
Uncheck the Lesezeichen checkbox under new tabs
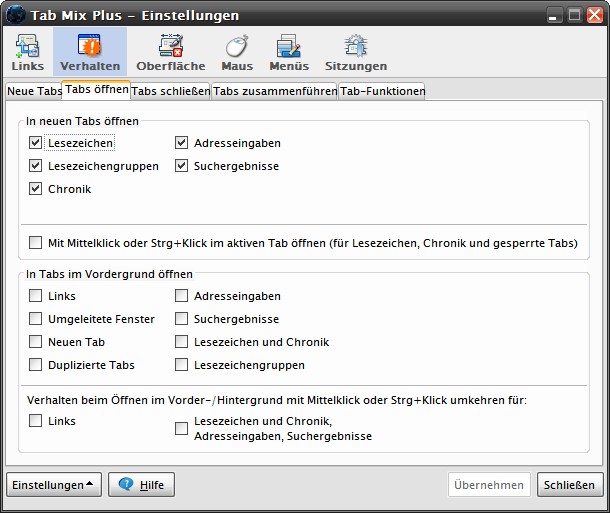tap(35, 143)
